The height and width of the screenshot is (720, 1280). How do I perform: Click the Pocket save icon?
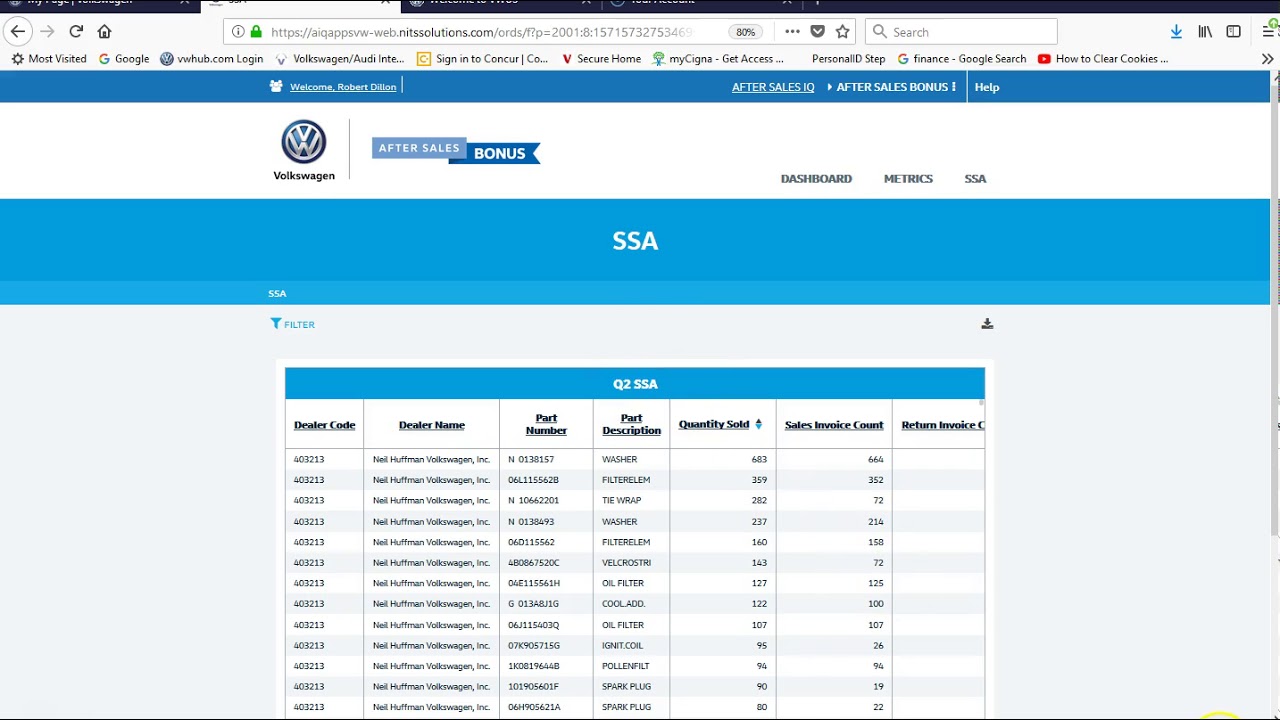818,32
